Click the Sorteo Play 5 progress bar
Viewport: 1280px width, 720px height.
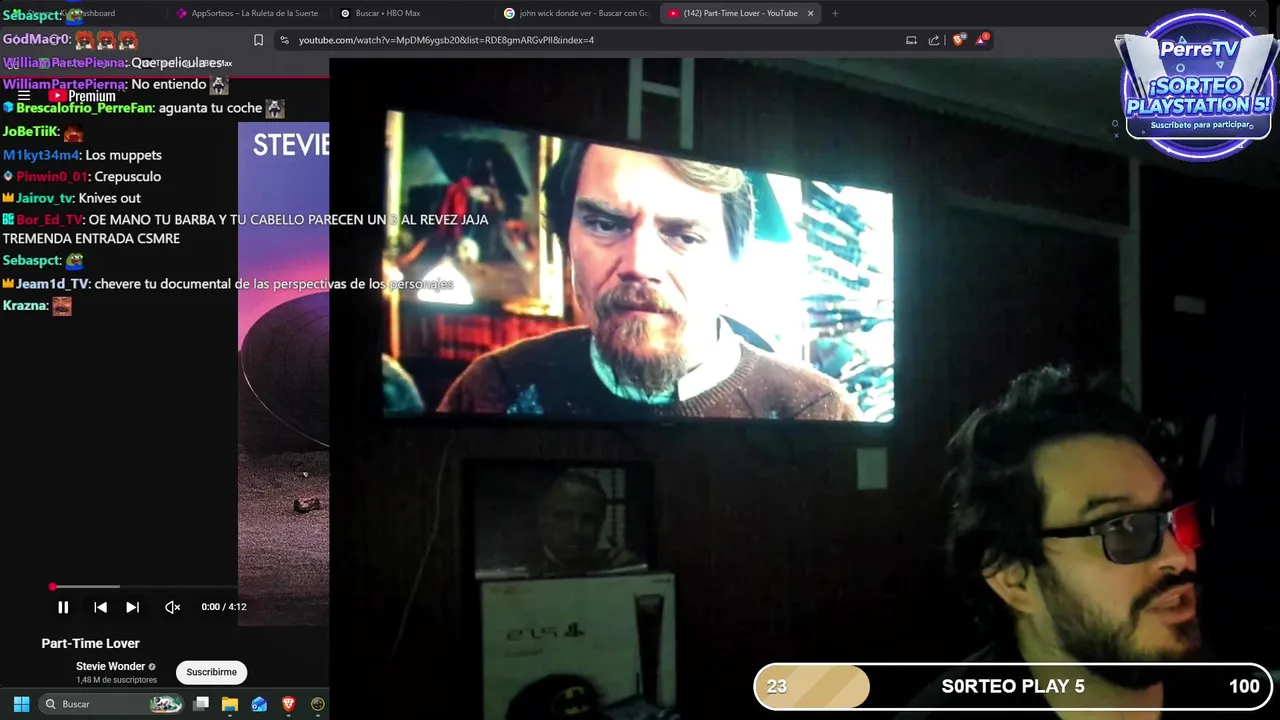pyautogui.click(x=1012, y=686)
